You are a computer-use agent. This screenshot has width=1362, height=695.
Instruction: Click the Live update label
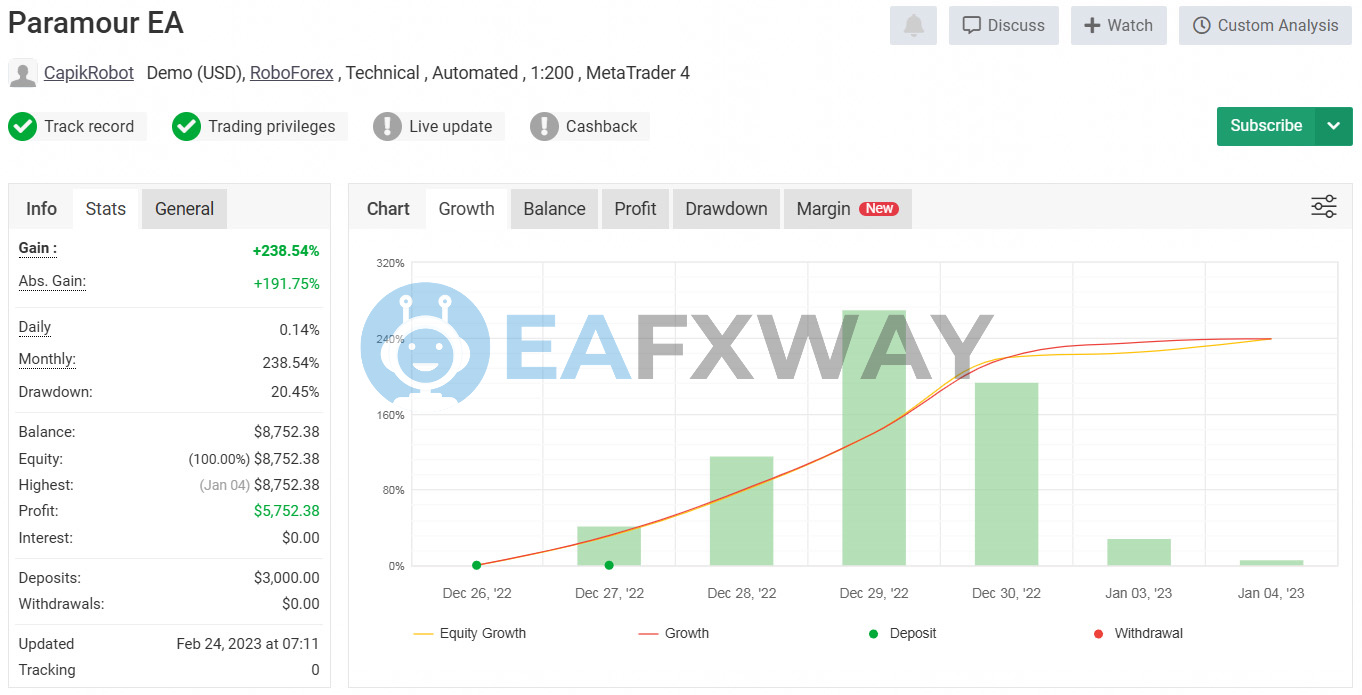click(x=451, y=127)
